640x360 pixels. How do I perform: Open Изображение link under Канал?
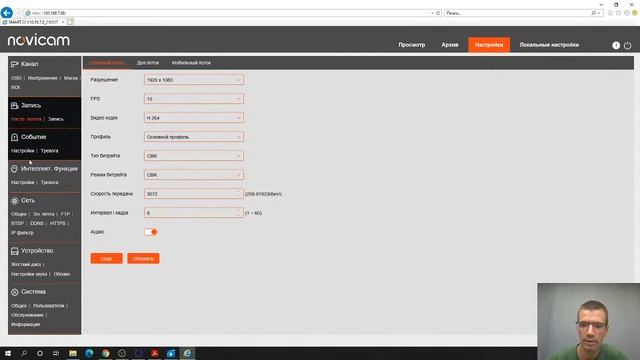42,78
